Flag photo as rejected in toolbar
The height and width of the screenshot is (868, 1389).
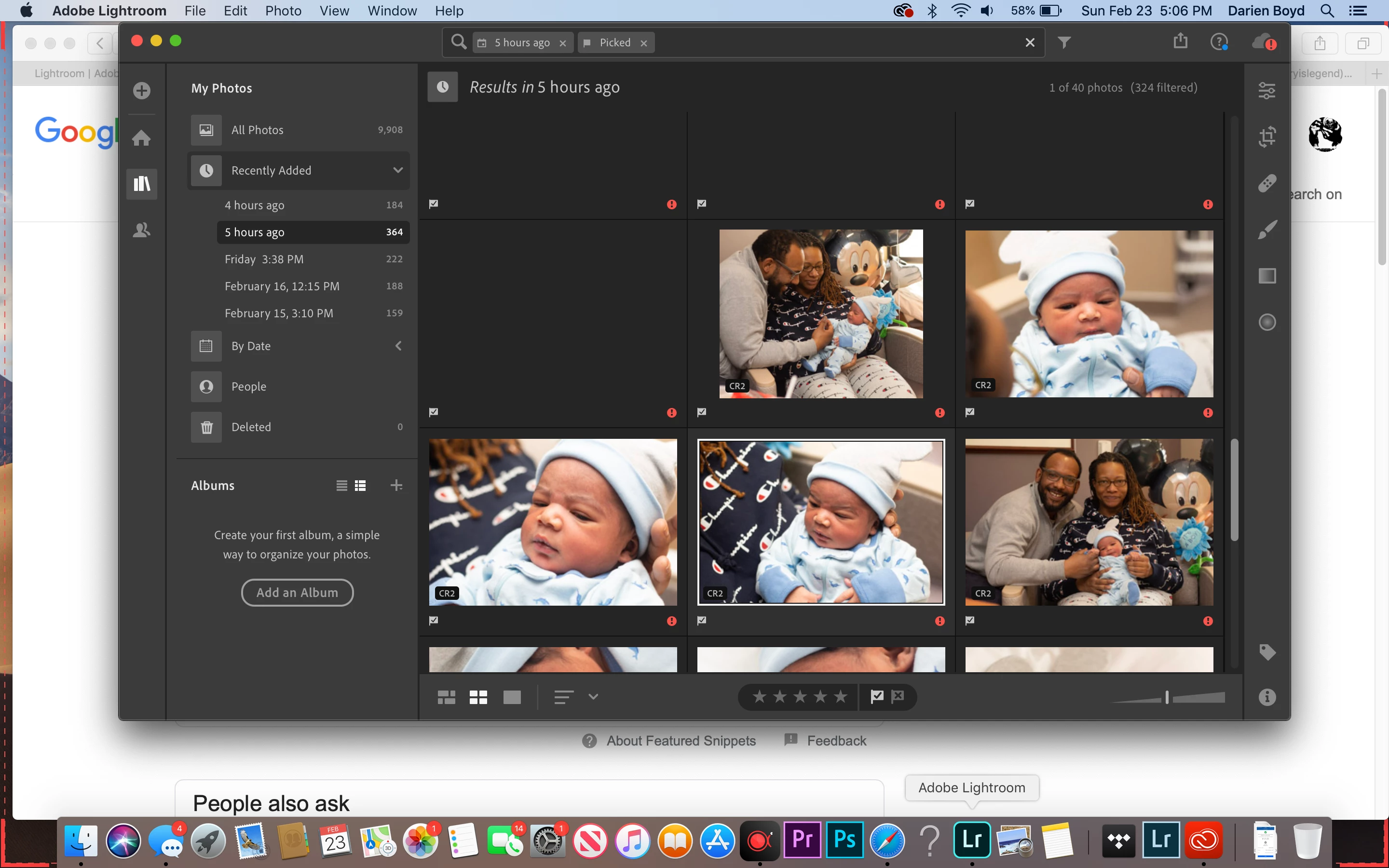pos(898,696)
